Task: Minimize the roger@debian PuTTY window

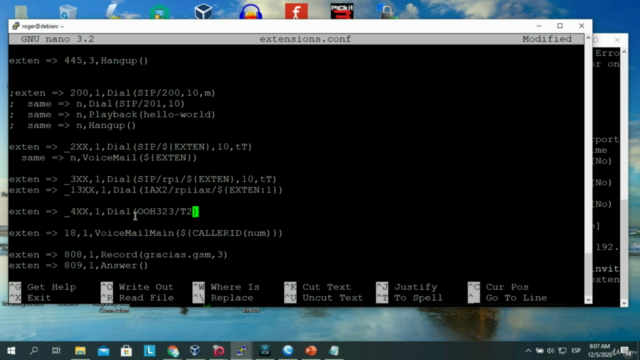Action: click(539, 26)
